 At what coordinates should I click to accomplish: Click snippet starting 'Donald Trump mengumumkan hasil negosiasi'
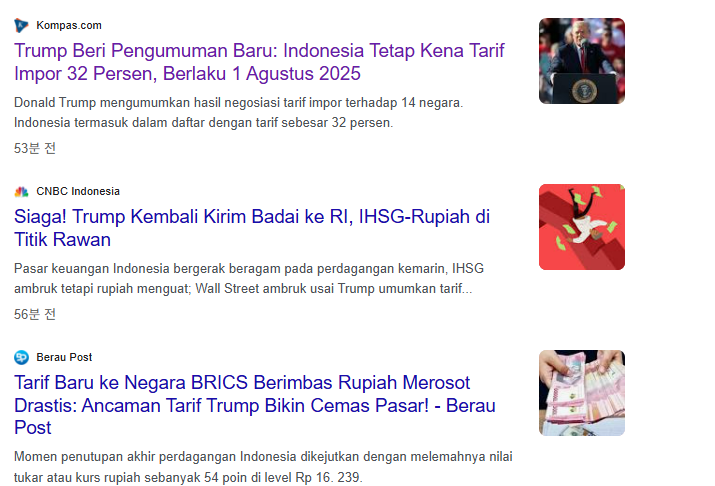tap(238, 113)
